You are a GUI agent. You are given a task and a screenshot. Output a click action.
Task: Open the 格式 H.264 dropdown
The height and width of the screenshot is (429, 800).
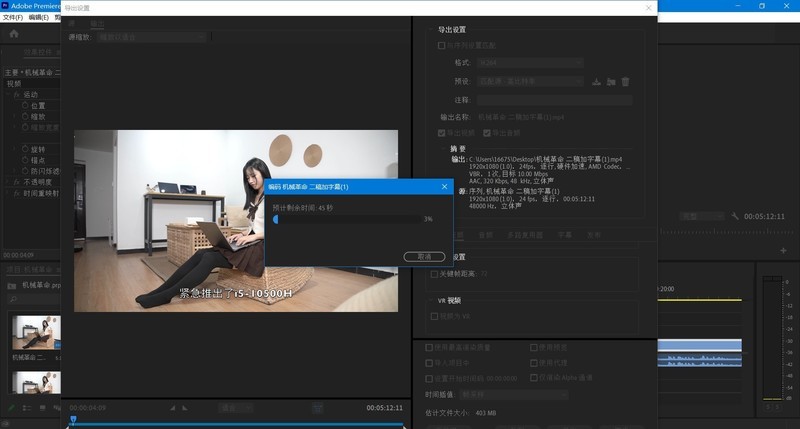pyautogui.click(x=531, y=63)
